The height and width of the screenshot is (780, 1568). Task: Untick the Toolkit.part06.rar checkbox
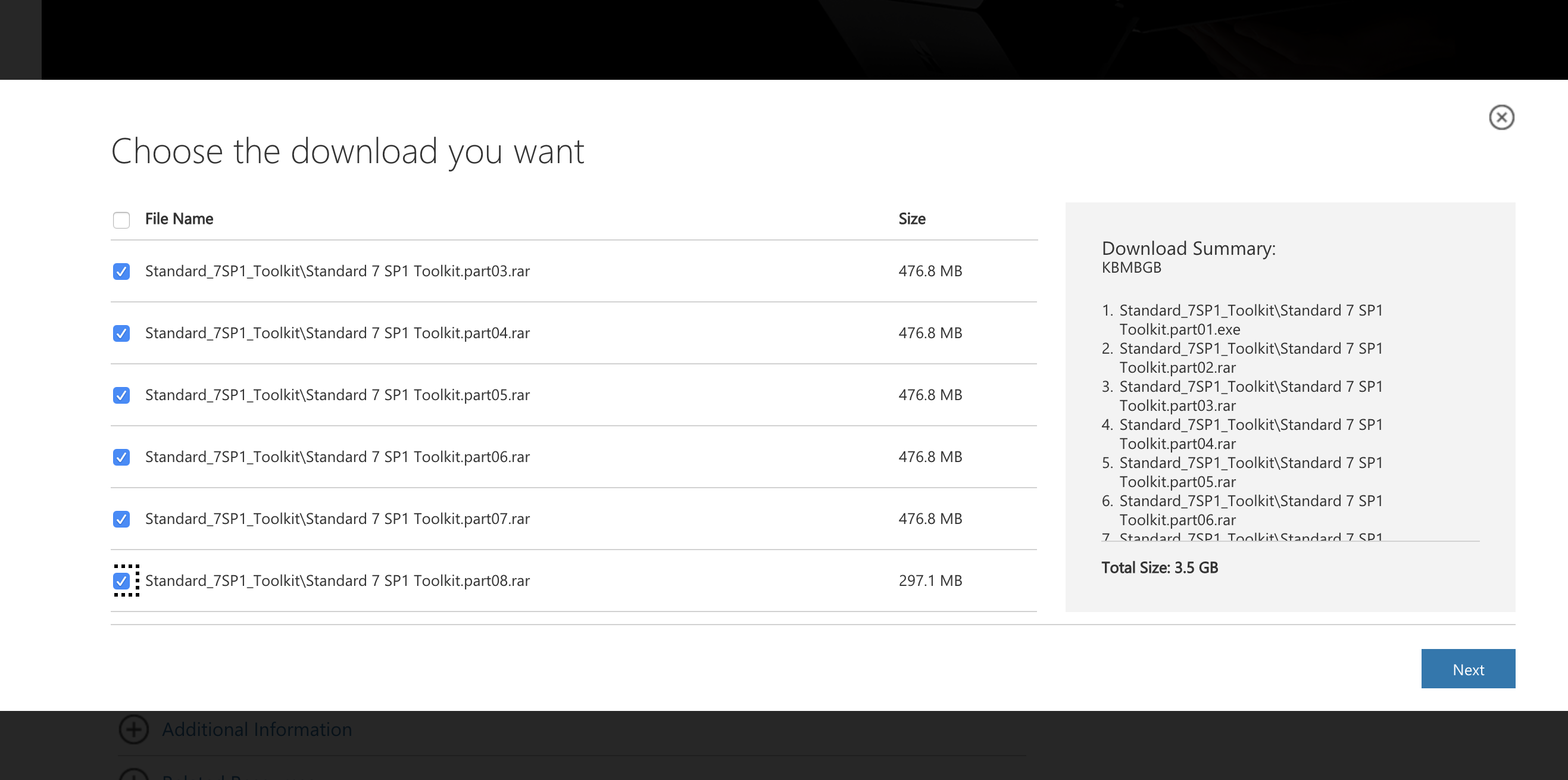click(x=121, y=457)
